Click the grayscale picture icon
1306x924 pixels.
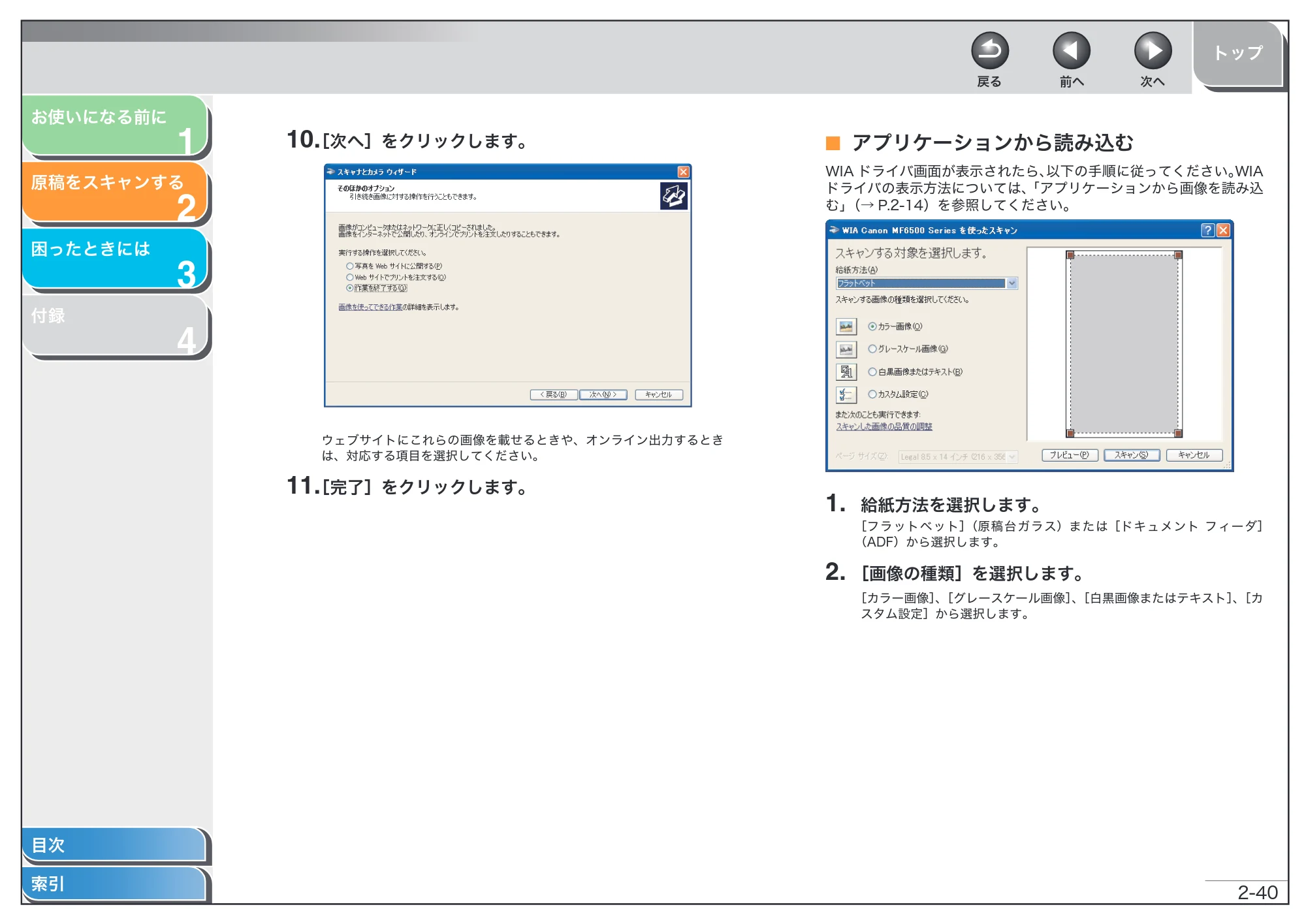click(x=846, y=349)
